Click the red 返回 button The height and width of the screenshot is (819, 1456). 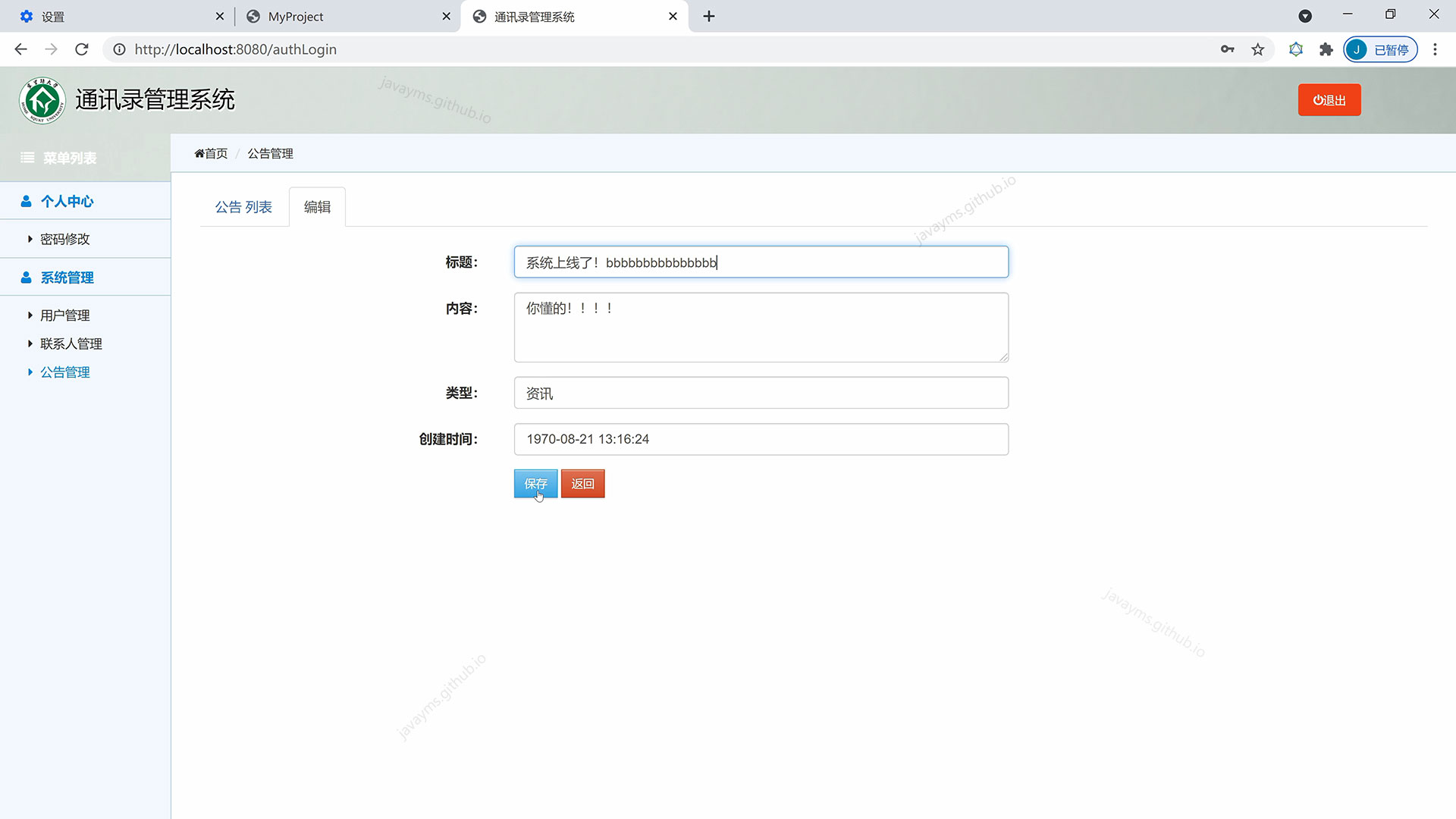point(582,483)
